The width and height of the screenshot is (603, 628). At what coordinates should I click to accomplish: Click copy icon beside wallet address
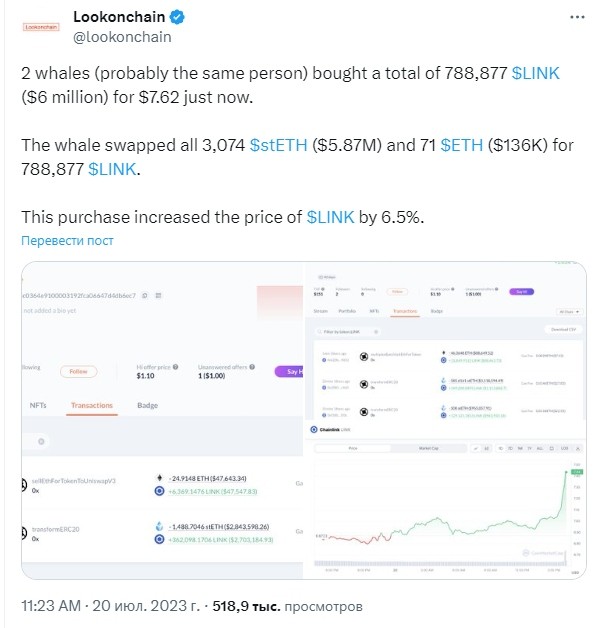(145, 296)
